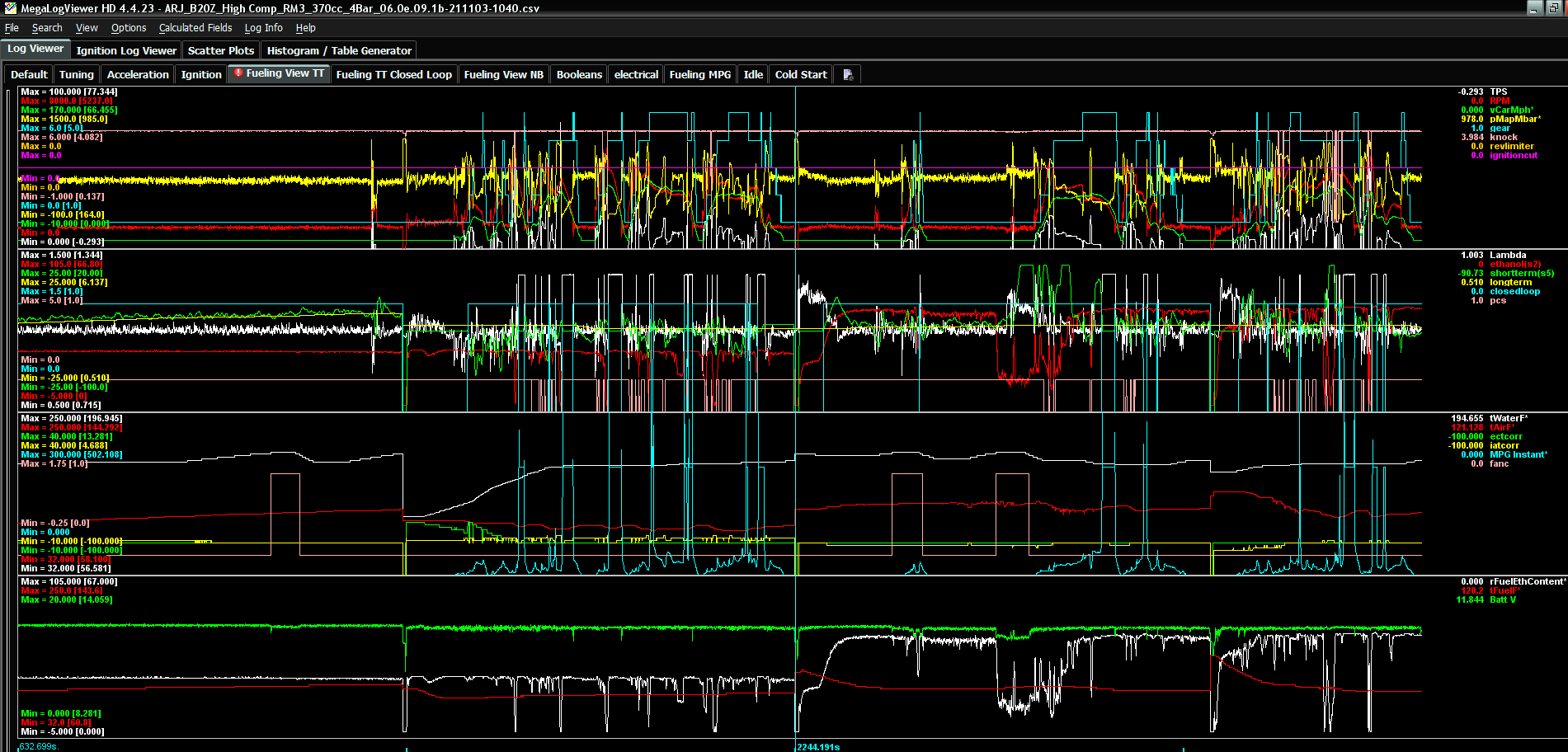Image resolution: width=1568 pixels, height=752 pixels.
Task: Click the 2244.191s cursor time marker
Action: pos(818,747)
